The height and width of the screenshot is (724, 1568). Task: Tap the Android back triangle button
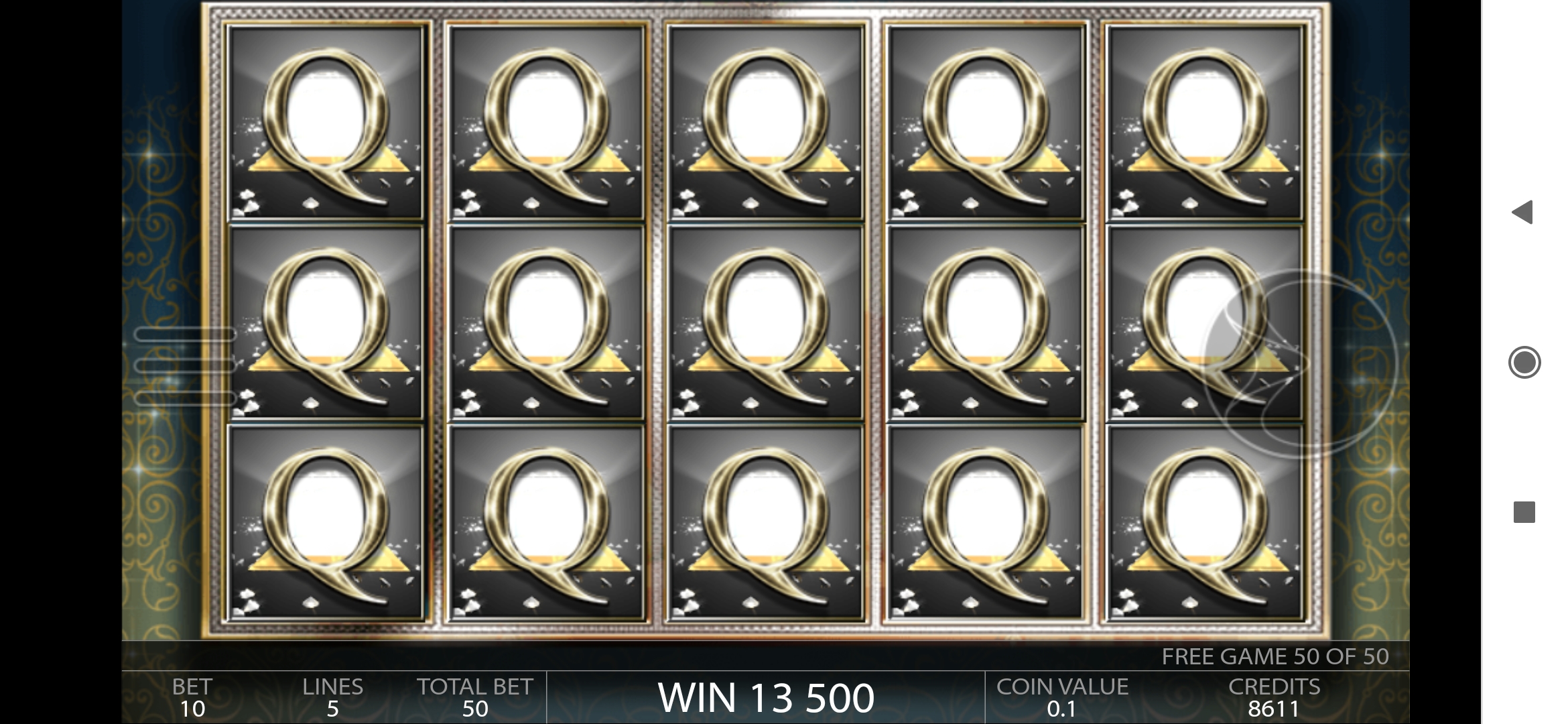tap(1523, 213)
